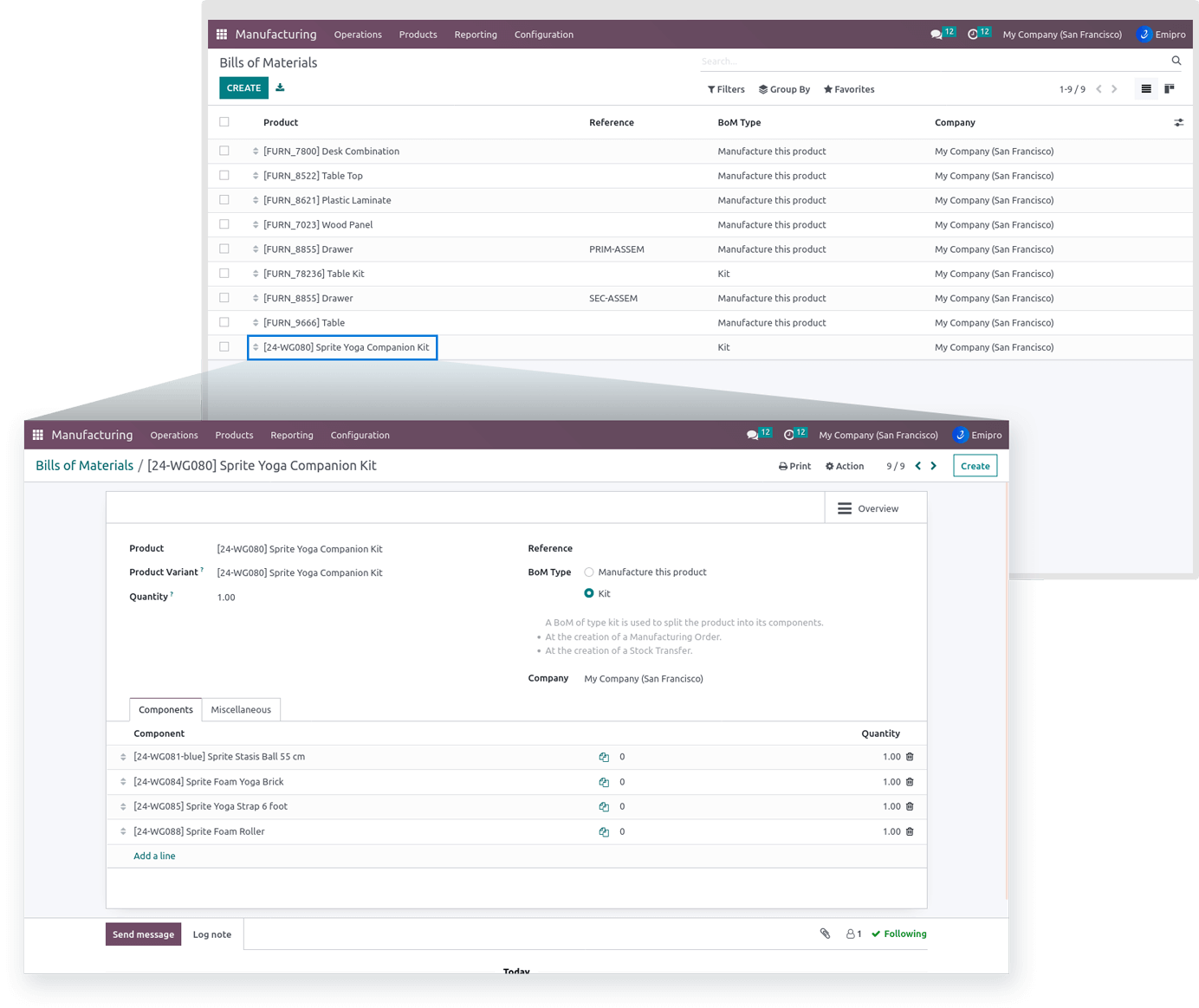Switch to list view icon
Viewport: 1199px width, 1008px height.
[1146, 88]
